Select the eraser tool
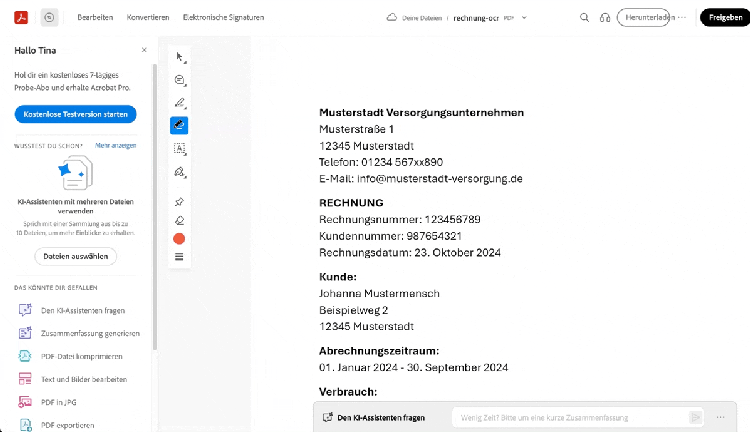This screenshot has width=750, height=432. click(179, 221)
